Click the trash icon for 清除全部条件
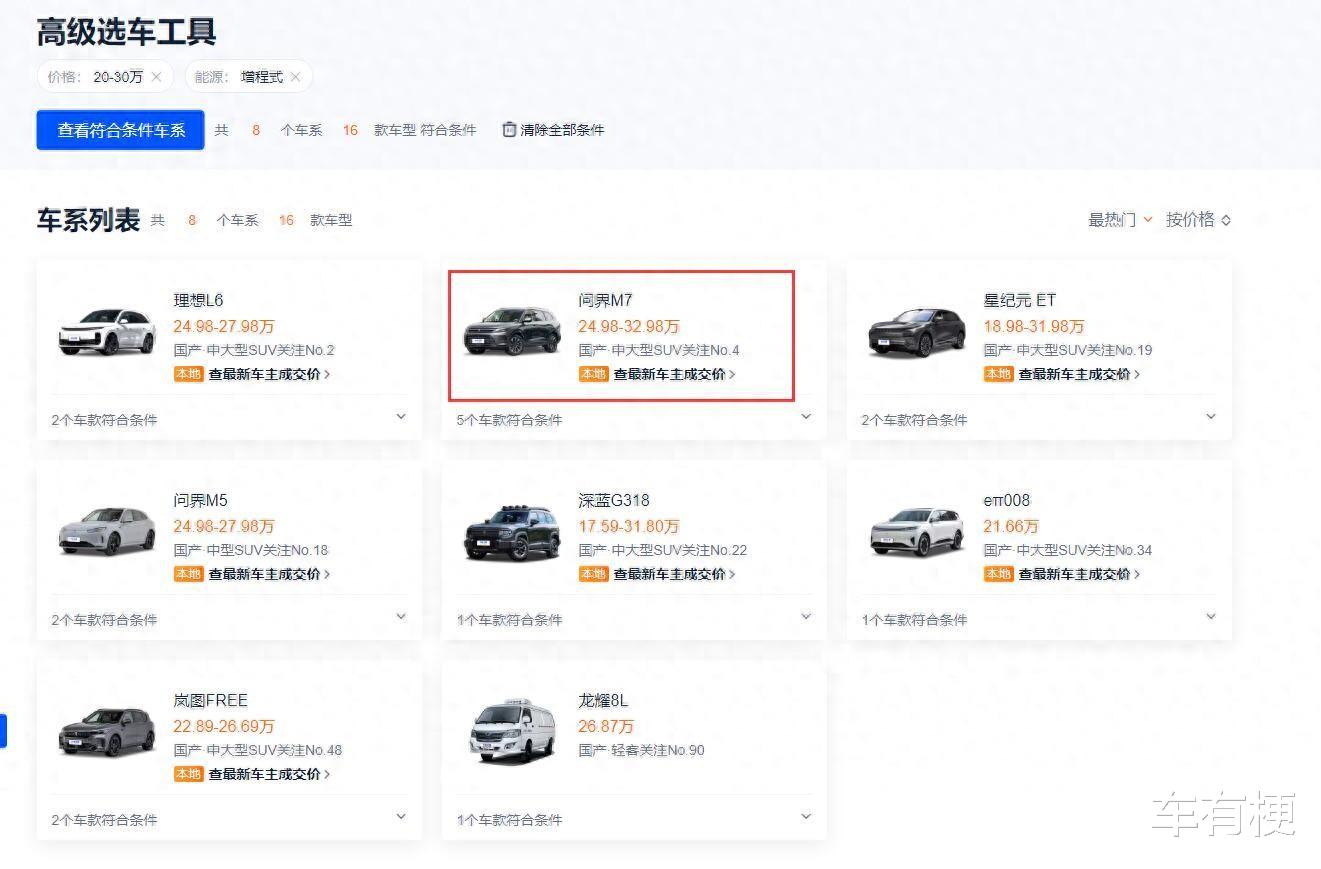Screen dimensions: 1321x869 pos(509,129)
